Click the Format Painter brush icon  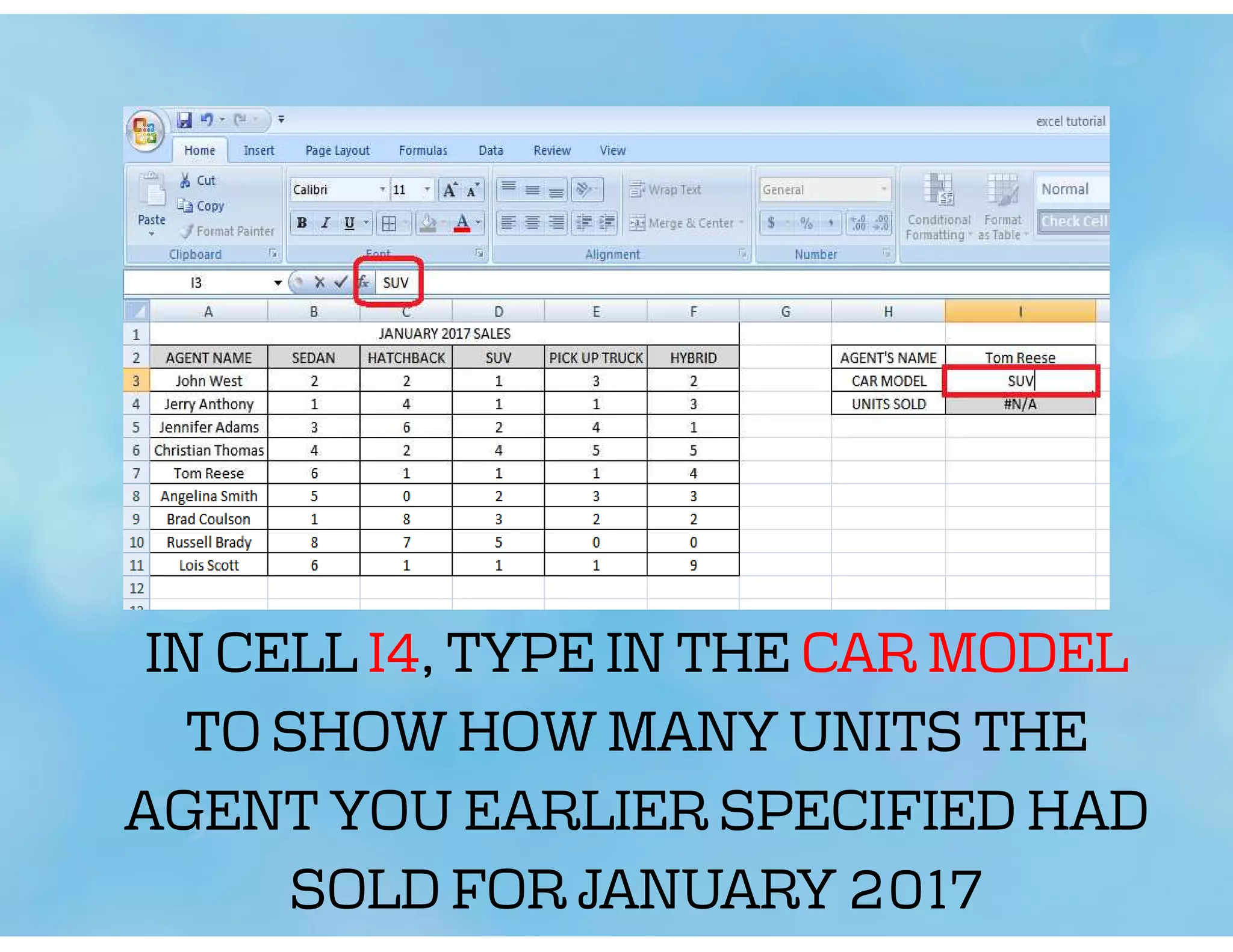point(187,231)
